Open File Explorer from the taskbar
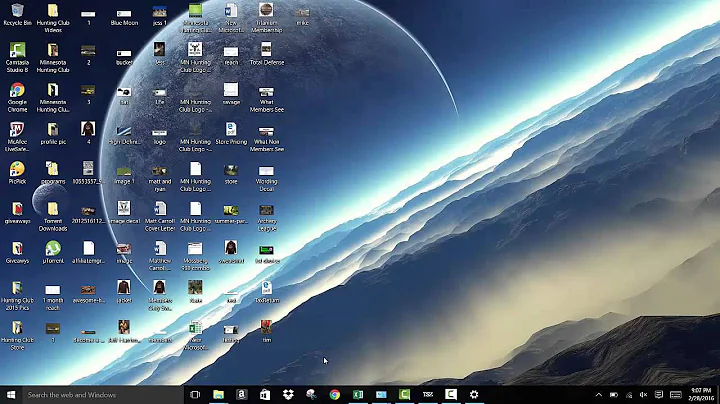This screenshot has height=404, width=720. [x=219, y=394]
